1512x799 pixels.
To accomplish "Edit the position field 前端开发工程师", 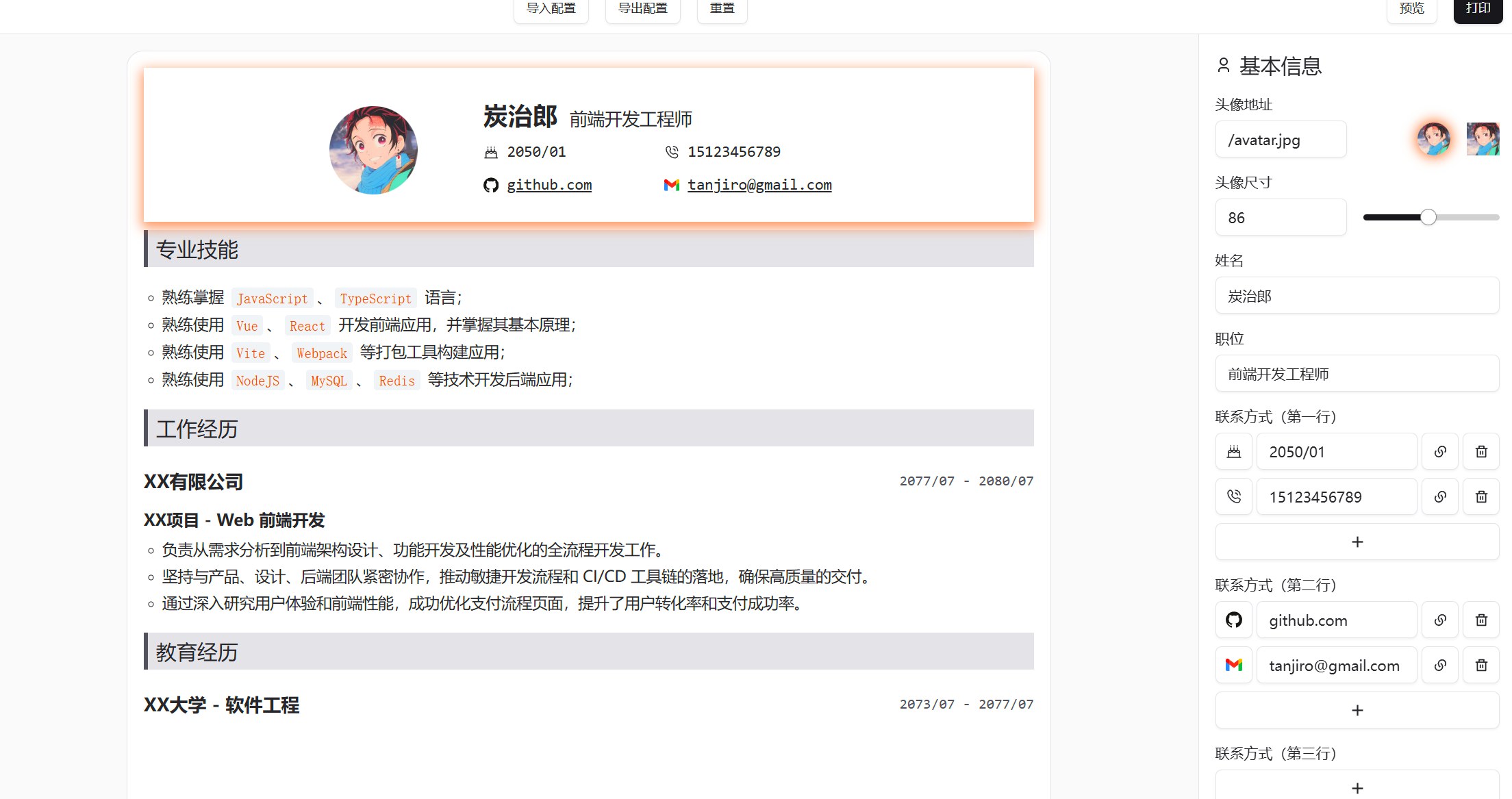I will pos(1357,374).
